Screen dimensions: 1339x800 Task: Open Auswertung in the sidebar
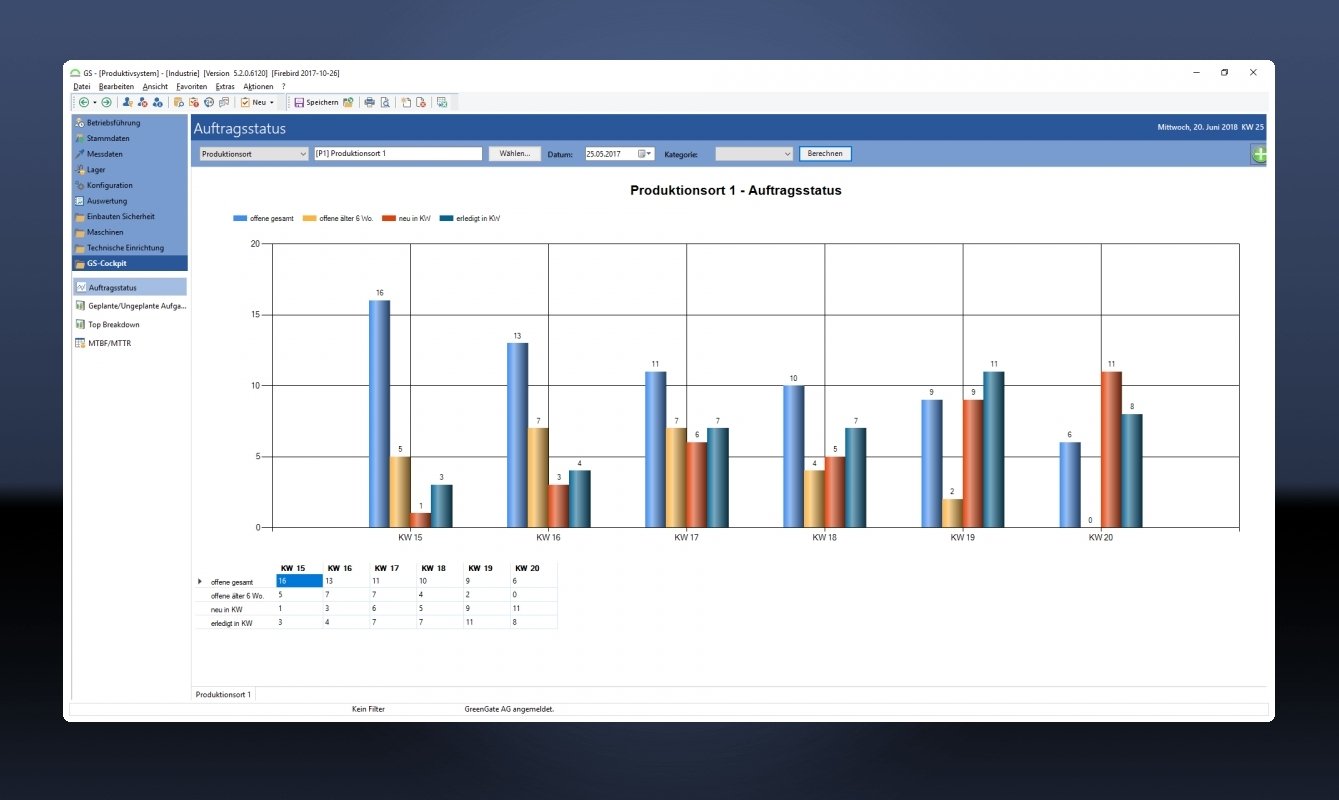(130, 201)
